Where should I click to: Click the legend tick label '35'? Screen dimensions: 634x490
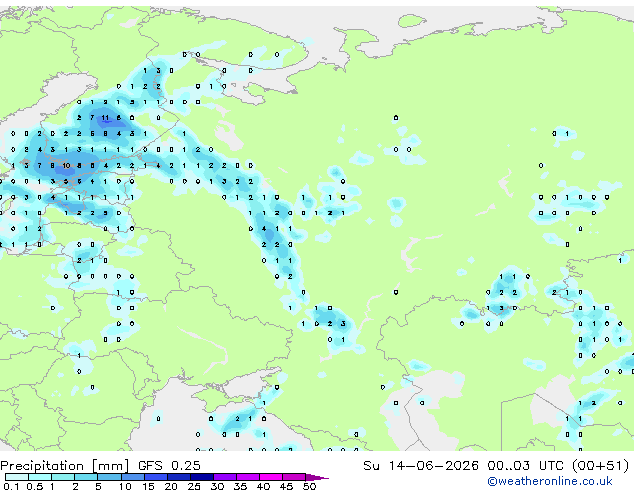(240, 486)
